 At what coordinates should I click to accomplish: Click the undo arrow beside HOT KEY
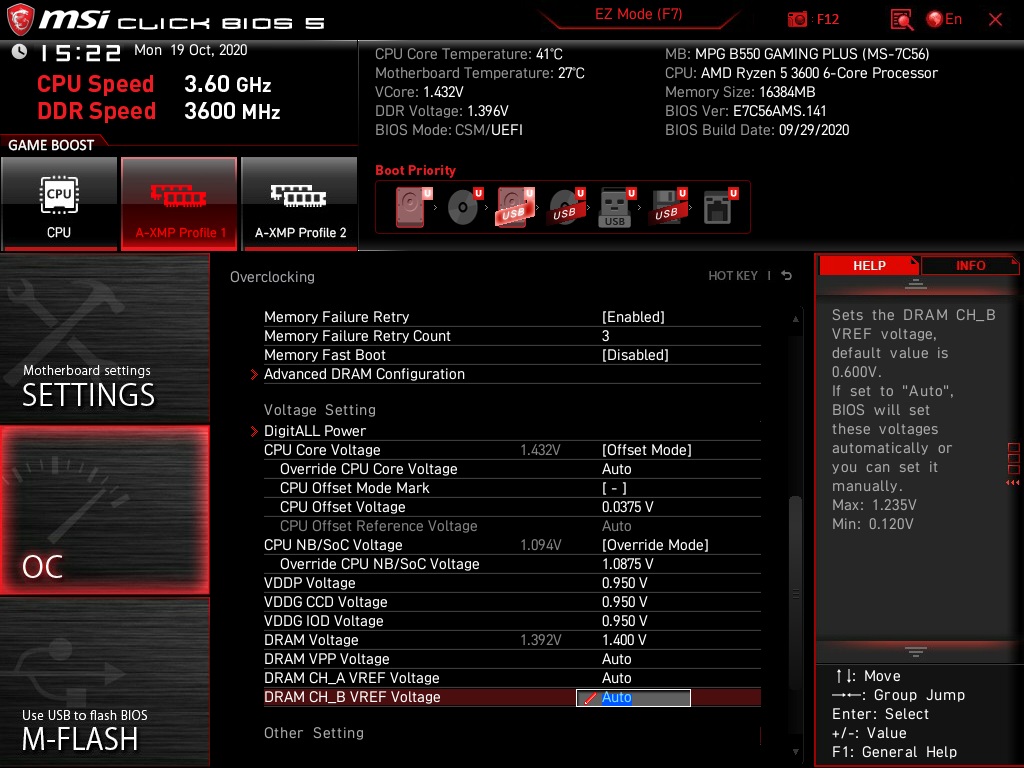click(x=785, y=275)
